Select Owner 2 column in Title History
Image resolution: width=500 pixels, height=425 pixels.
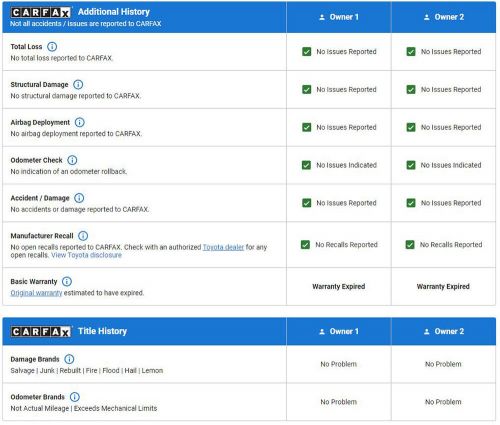point(444,331)
